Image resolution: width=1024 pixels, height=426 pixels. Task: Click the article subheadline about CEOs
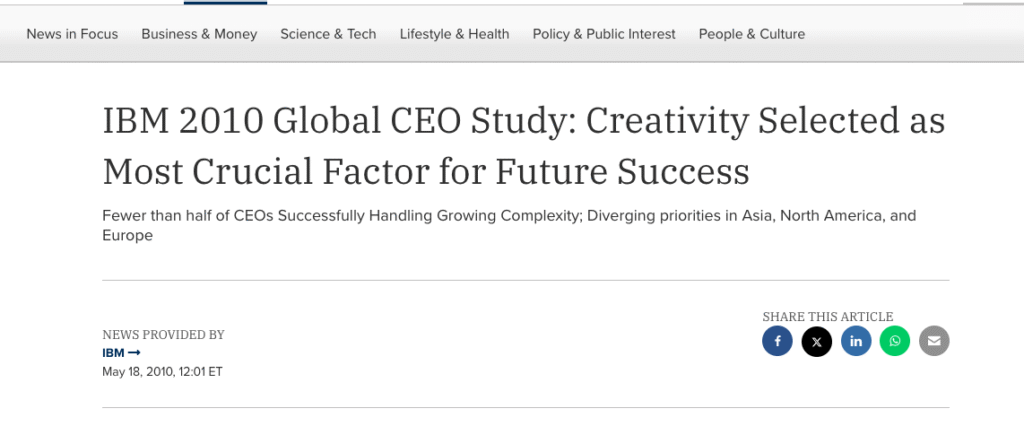(x=509, y=225)
